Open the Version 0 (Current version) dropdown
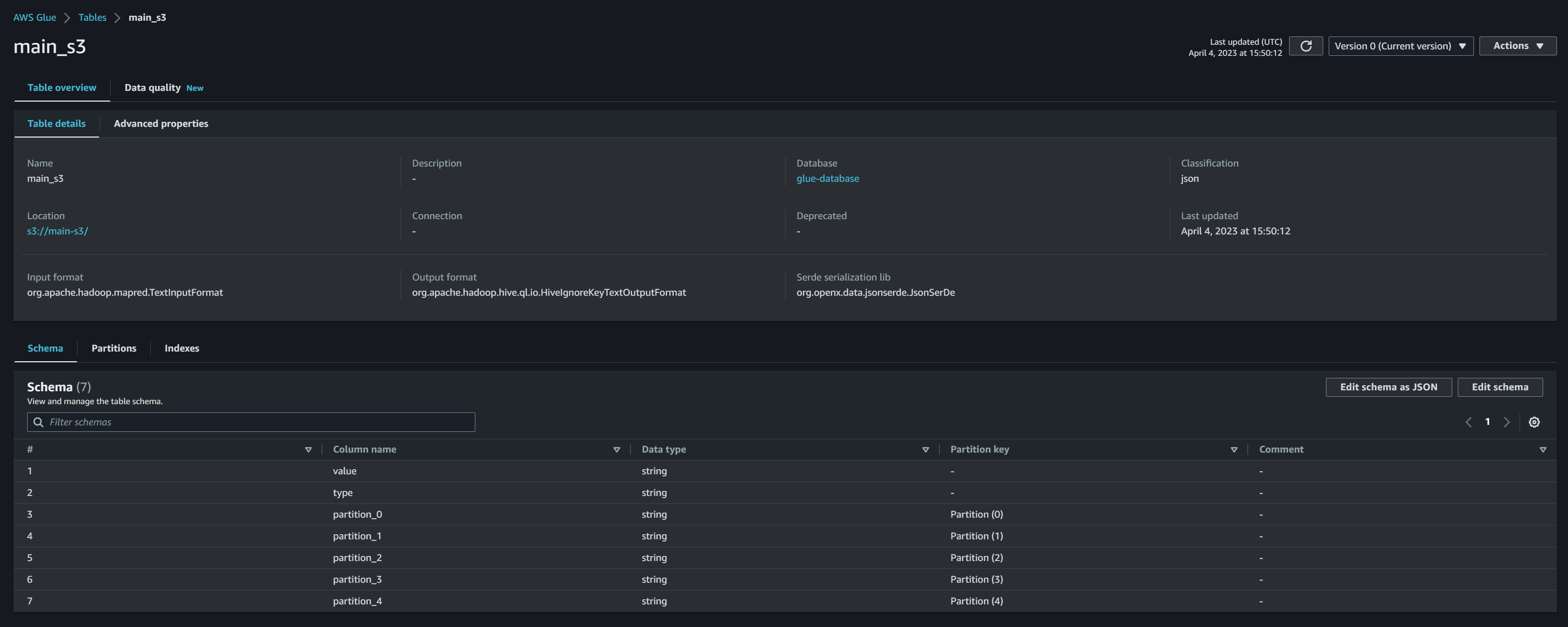1568x627 pixels. tap(1400, 46)
